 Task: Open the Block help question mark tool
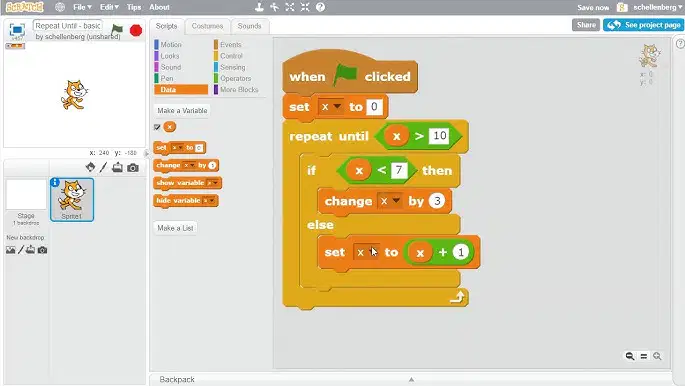pyautogui.click(x=320, y=7)
